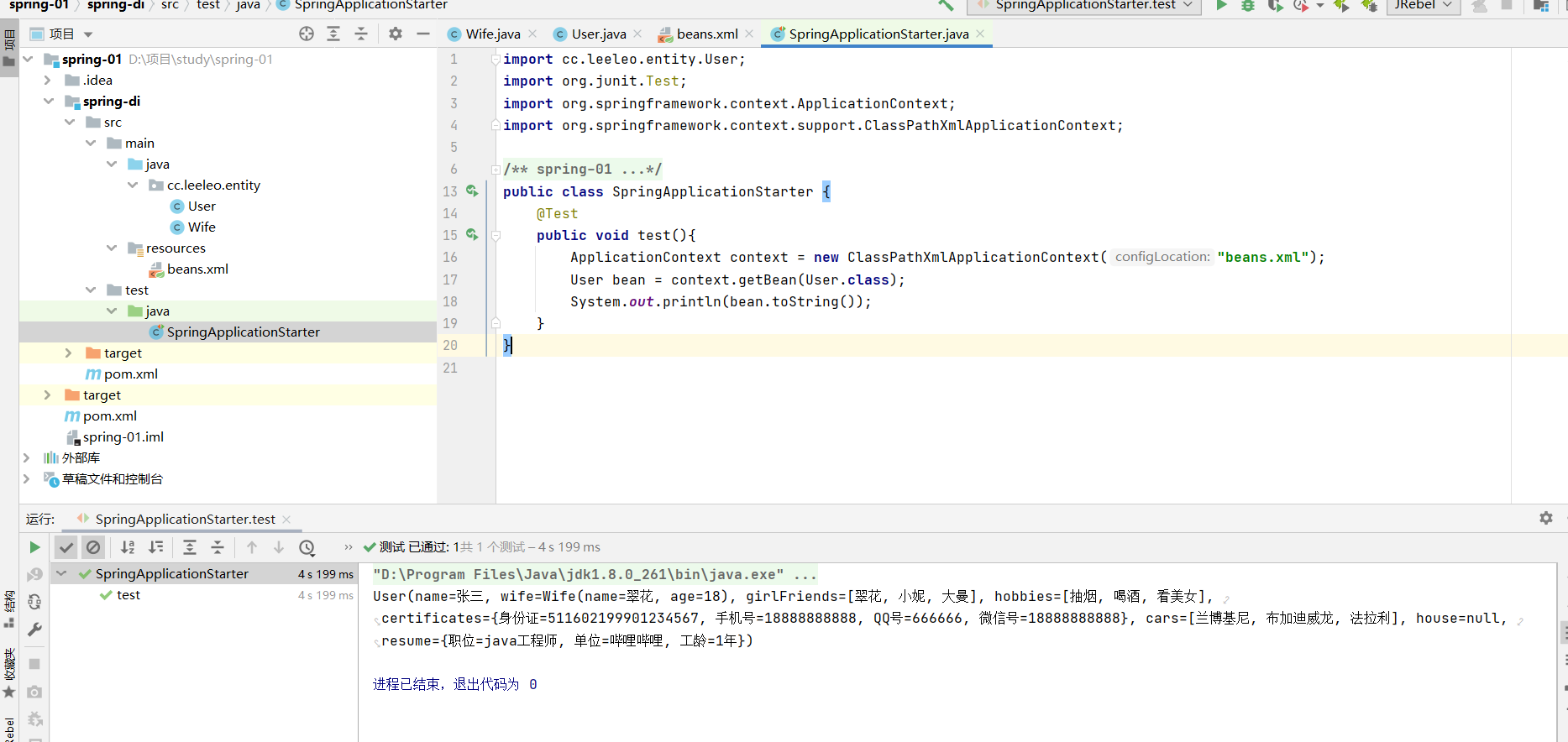The width and height of the screenshot is (1568, 742).
Task: Toggle show ignored tests button
Action: (93, 547)
